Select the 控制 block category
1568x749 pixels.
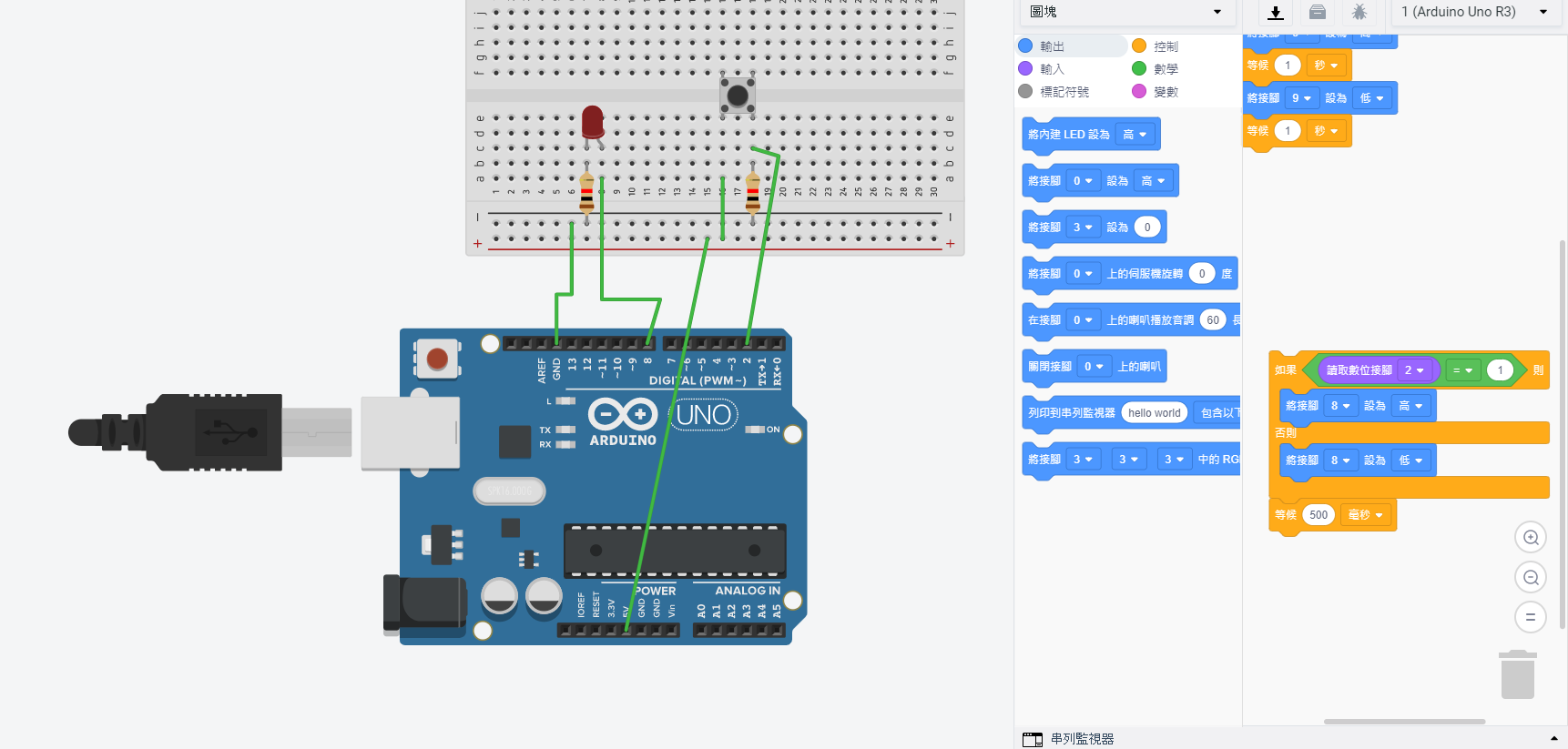[1165, 46]
